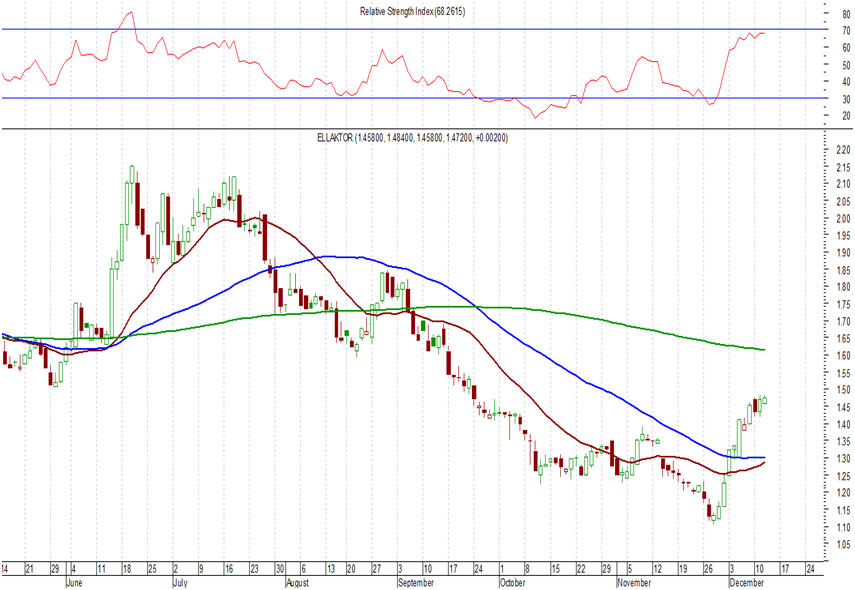Screen dimensions: 855x590
Task: Click the 40 value on RSI axis
Action: point(846,82)
